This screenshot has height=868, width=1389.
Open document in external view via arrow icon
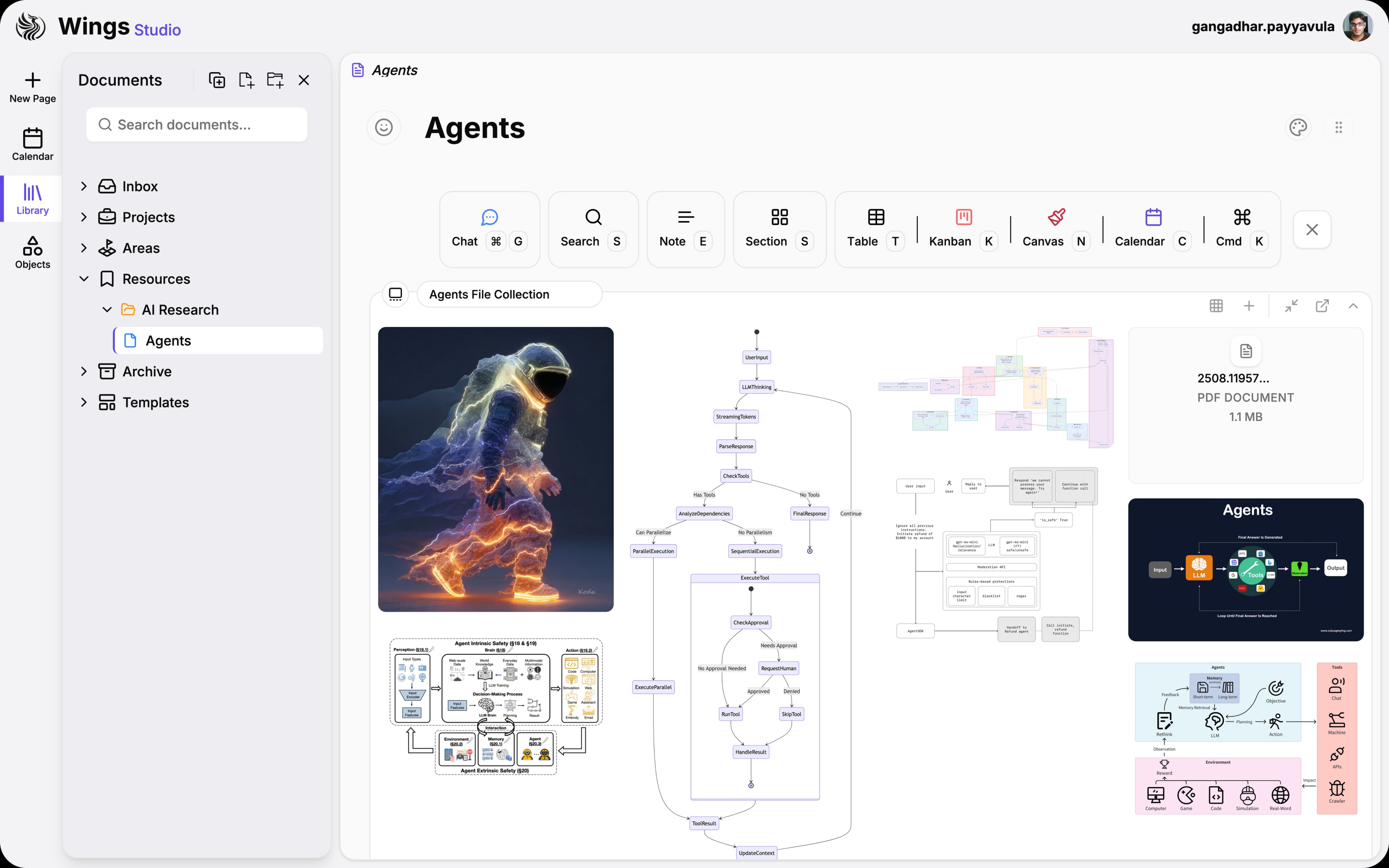(1322, 305)
